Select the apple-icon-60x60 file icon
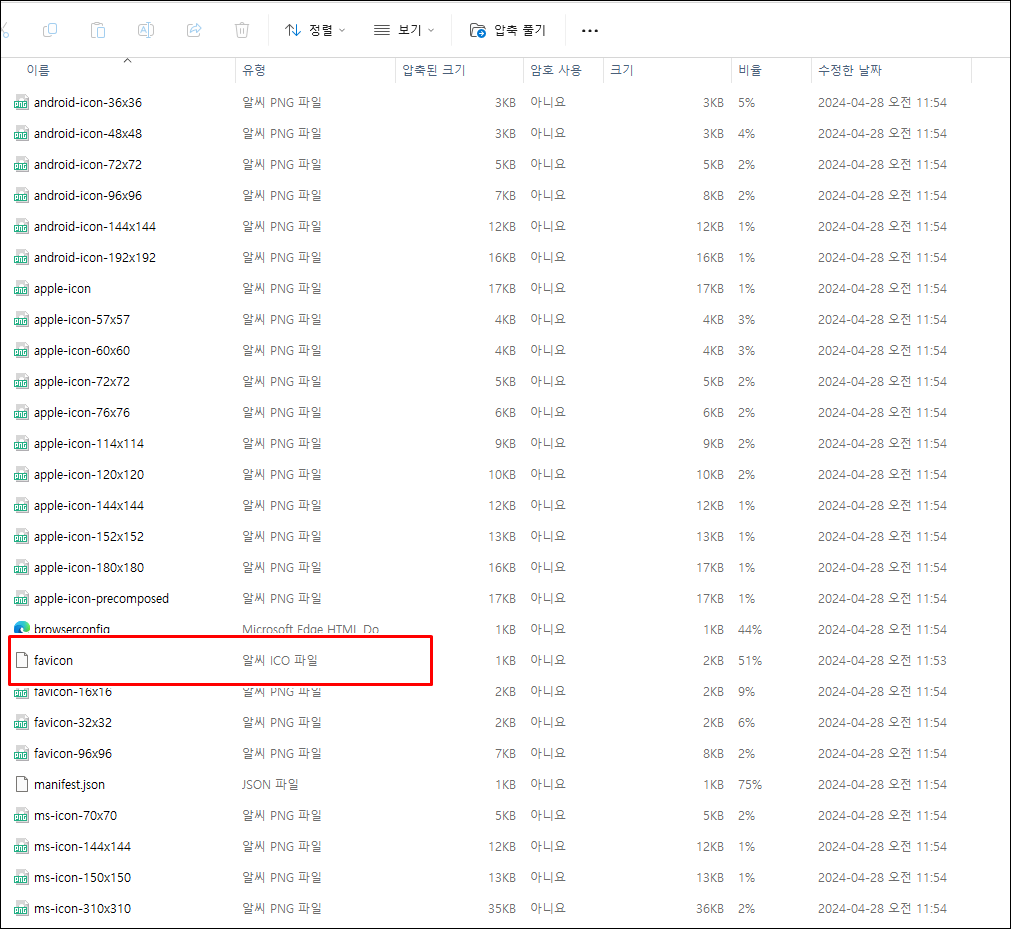The width and height of the screenshot is (1011, 929). pos(21,350)
